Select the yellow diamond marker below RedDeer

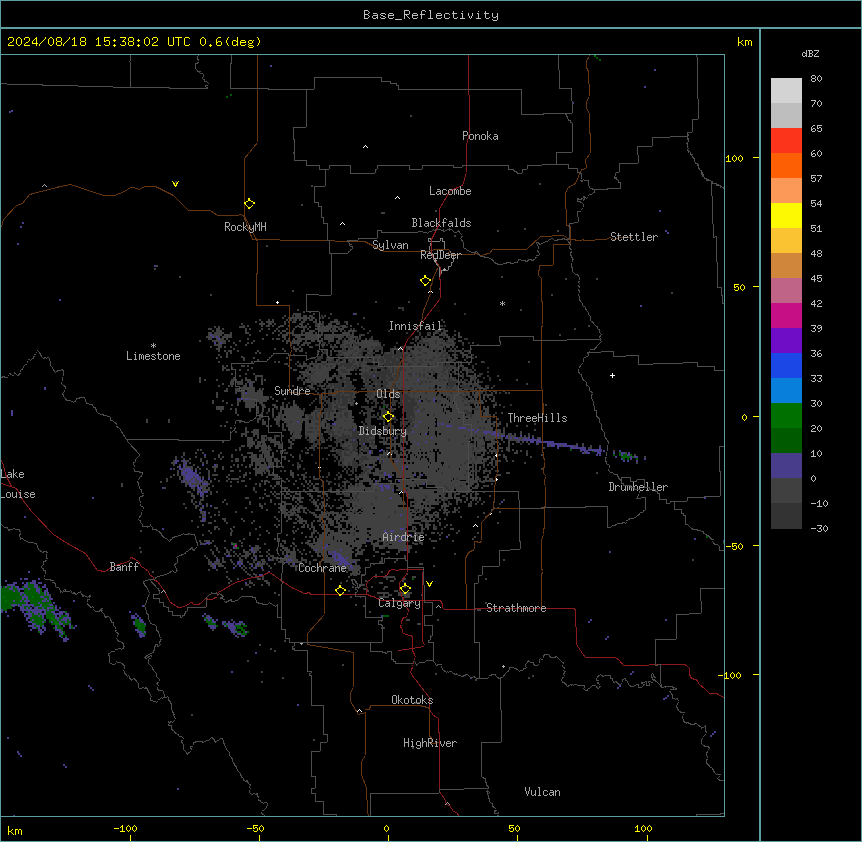(x=426, y=281)
